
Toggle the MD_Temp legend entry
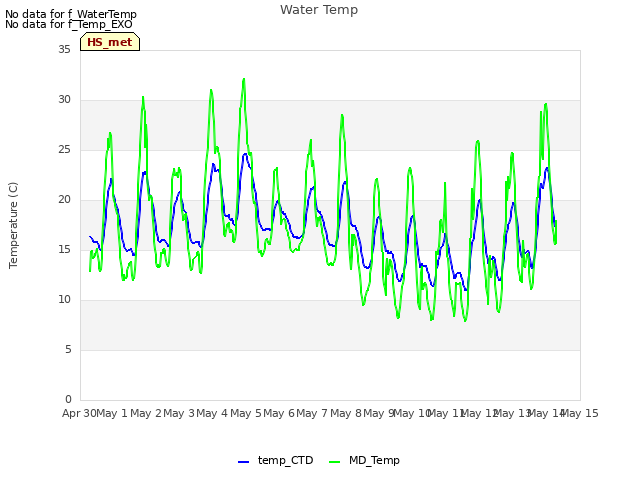coord(364,460)
